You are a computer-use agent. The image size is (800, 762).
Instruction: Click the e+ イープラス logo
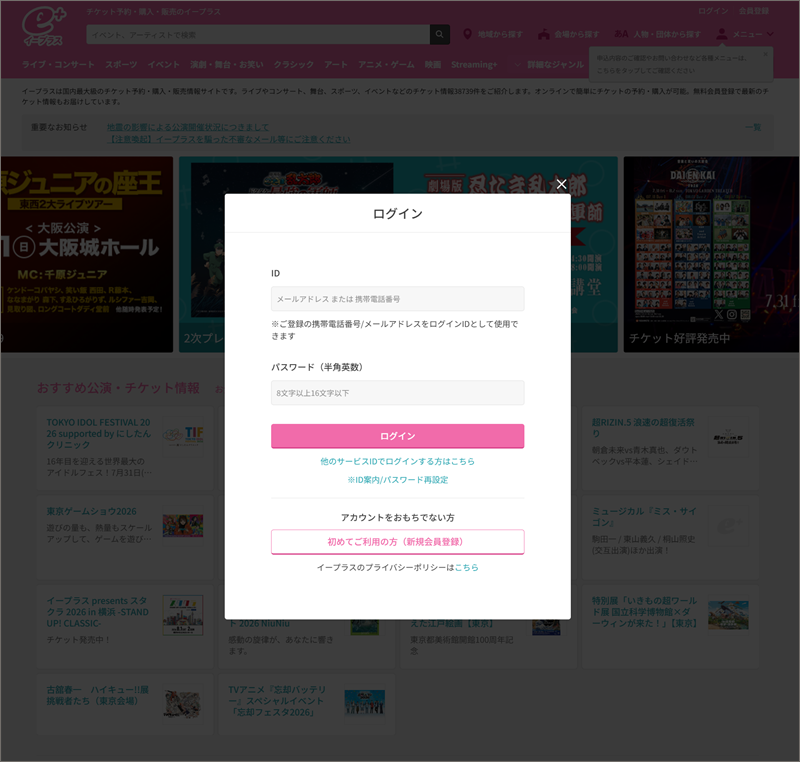pyautogui.click(x=43, y=27)
